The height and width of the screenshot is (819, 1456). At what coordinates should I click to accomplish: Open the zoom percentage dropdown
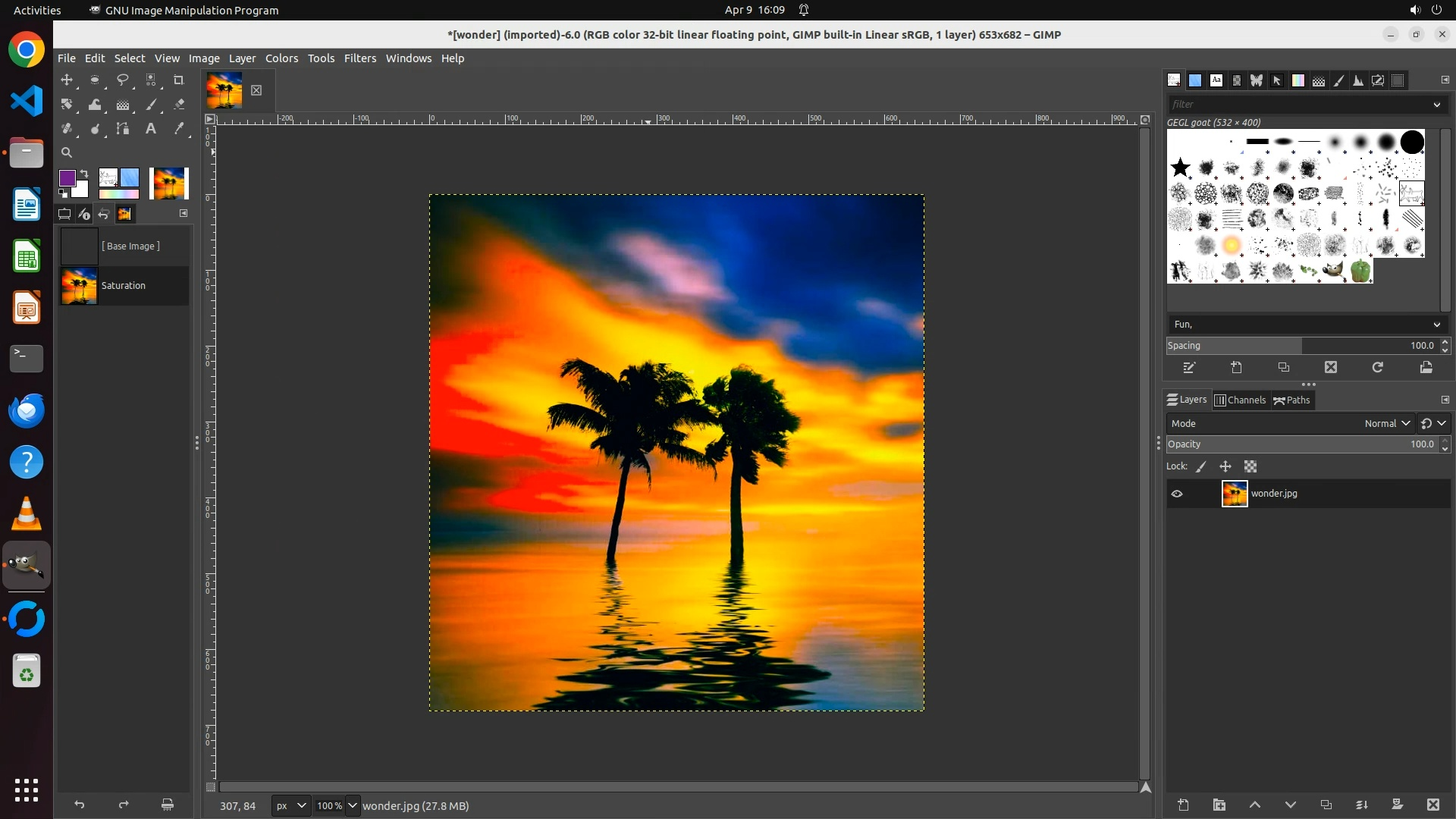pos(352,806)
